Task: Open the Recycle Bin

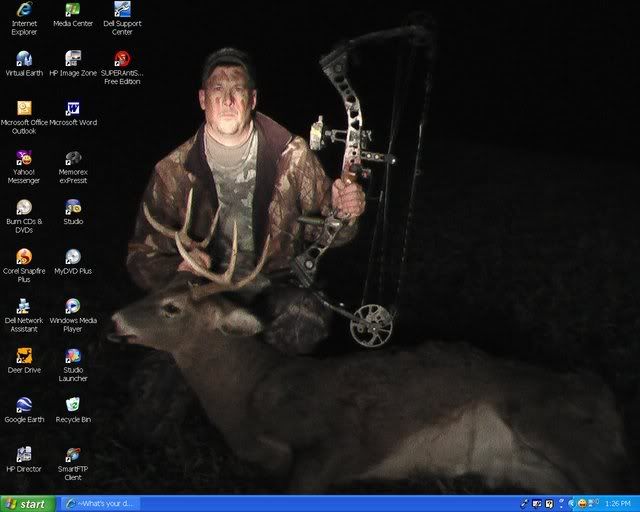Action: tap(73, 410)
